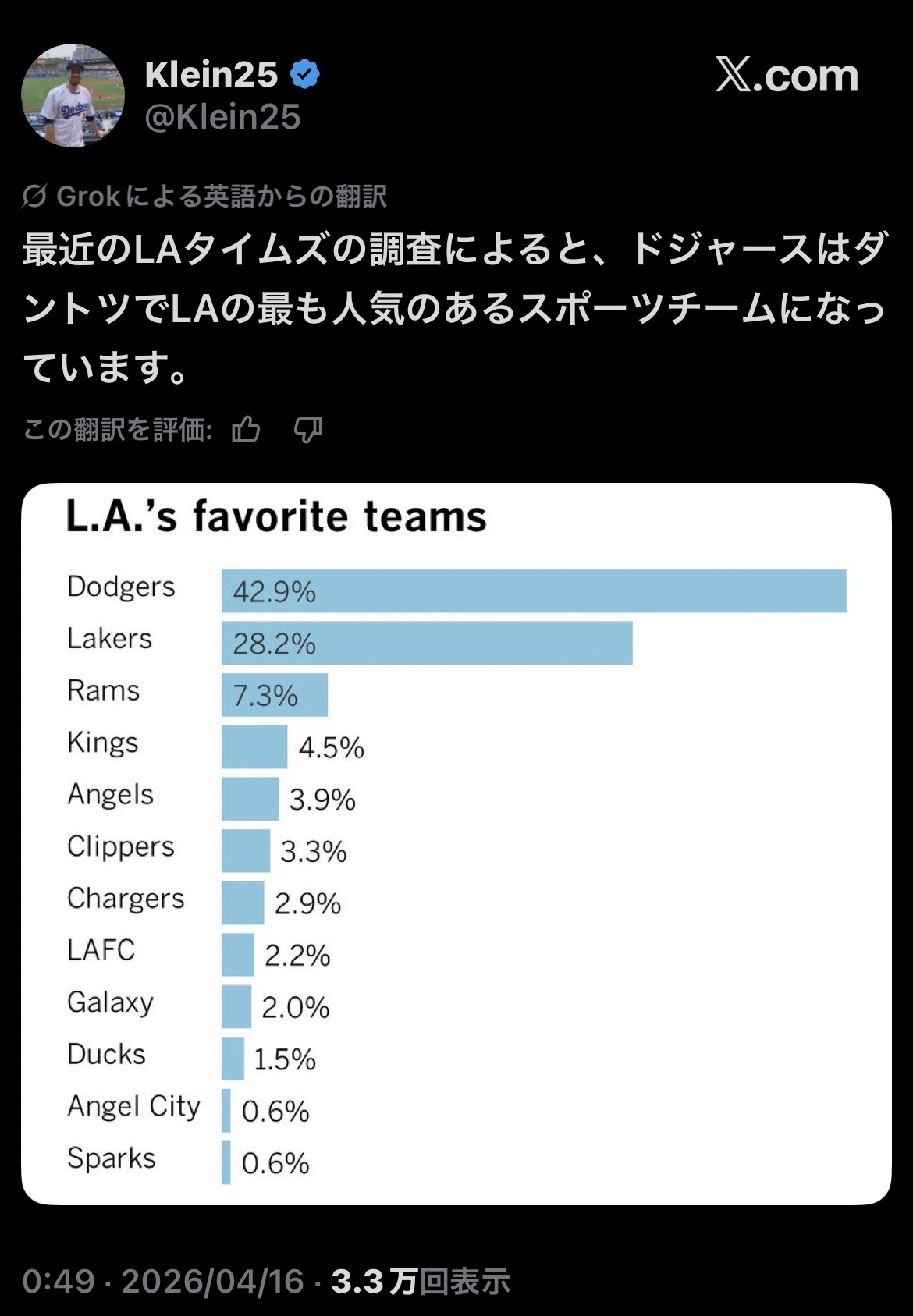The width and height of the screenshot is (913, 1316).
Task: Click the X logo in X.com watermark
Action: (x=734, y=76)
